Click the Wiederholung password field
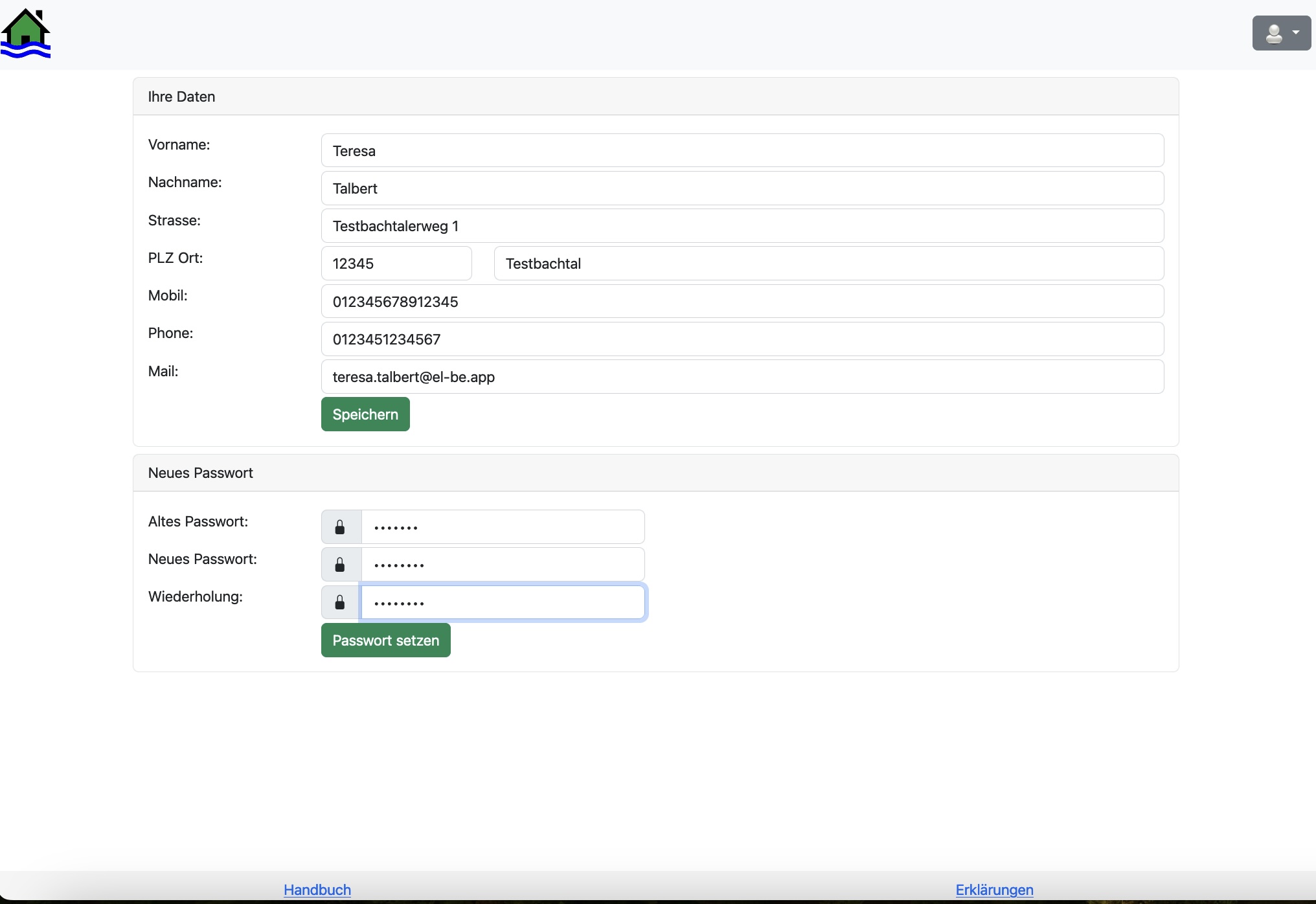This screenshot has height=904, width=1316. 503,603
